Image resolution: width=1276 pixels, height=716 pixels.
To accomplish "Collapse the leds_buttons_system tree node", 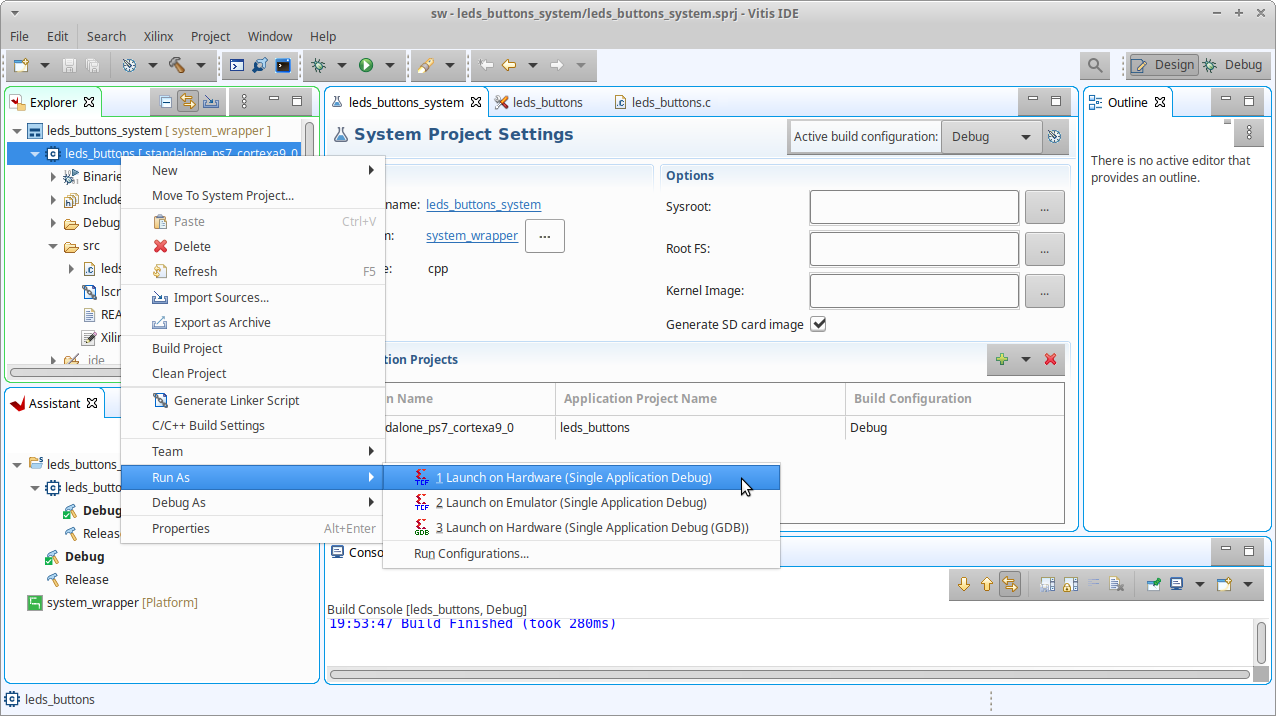I will tap(17, 131).
